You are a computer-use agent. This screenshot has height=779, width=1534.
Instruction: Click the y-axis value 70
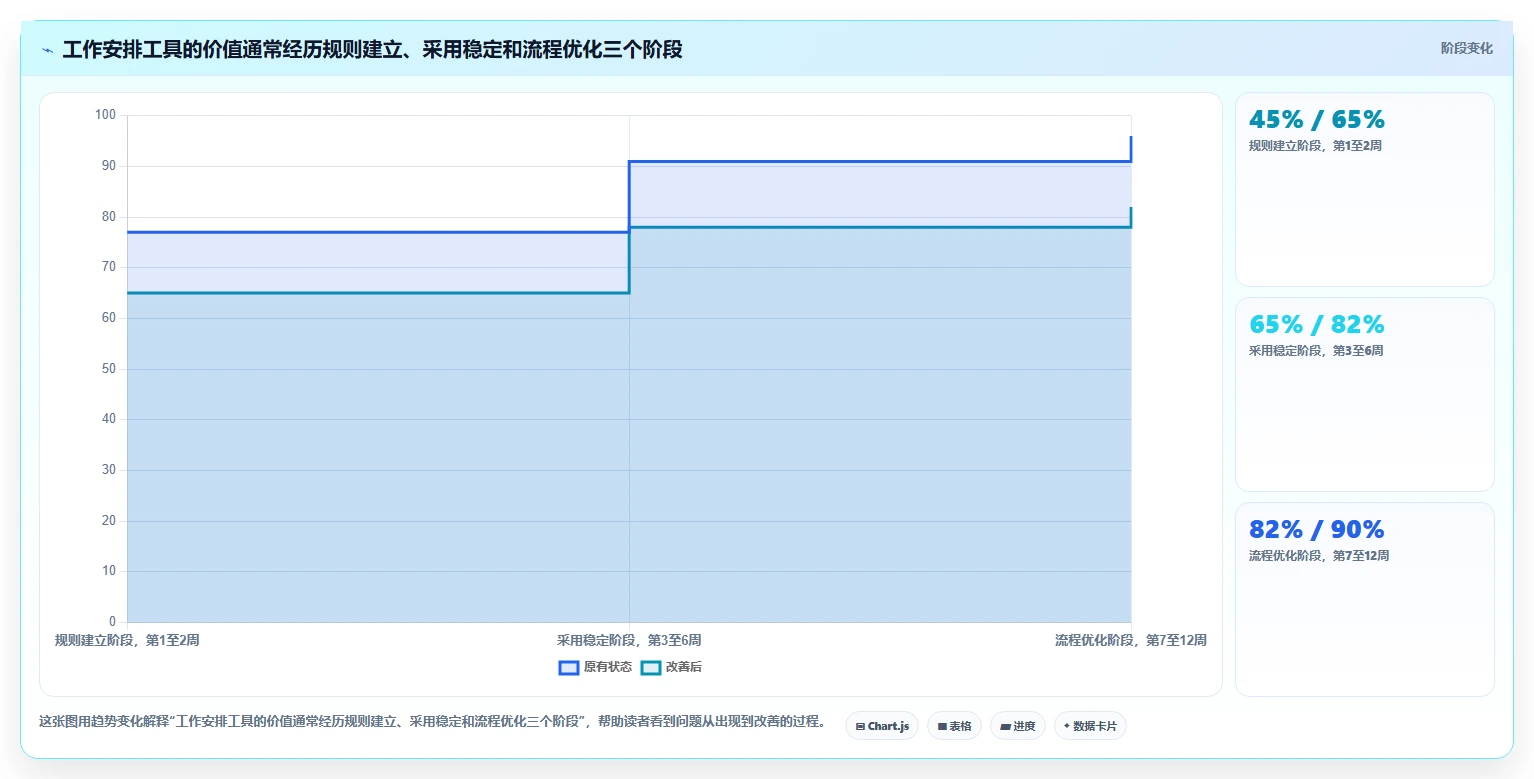(x=109, y=267)
